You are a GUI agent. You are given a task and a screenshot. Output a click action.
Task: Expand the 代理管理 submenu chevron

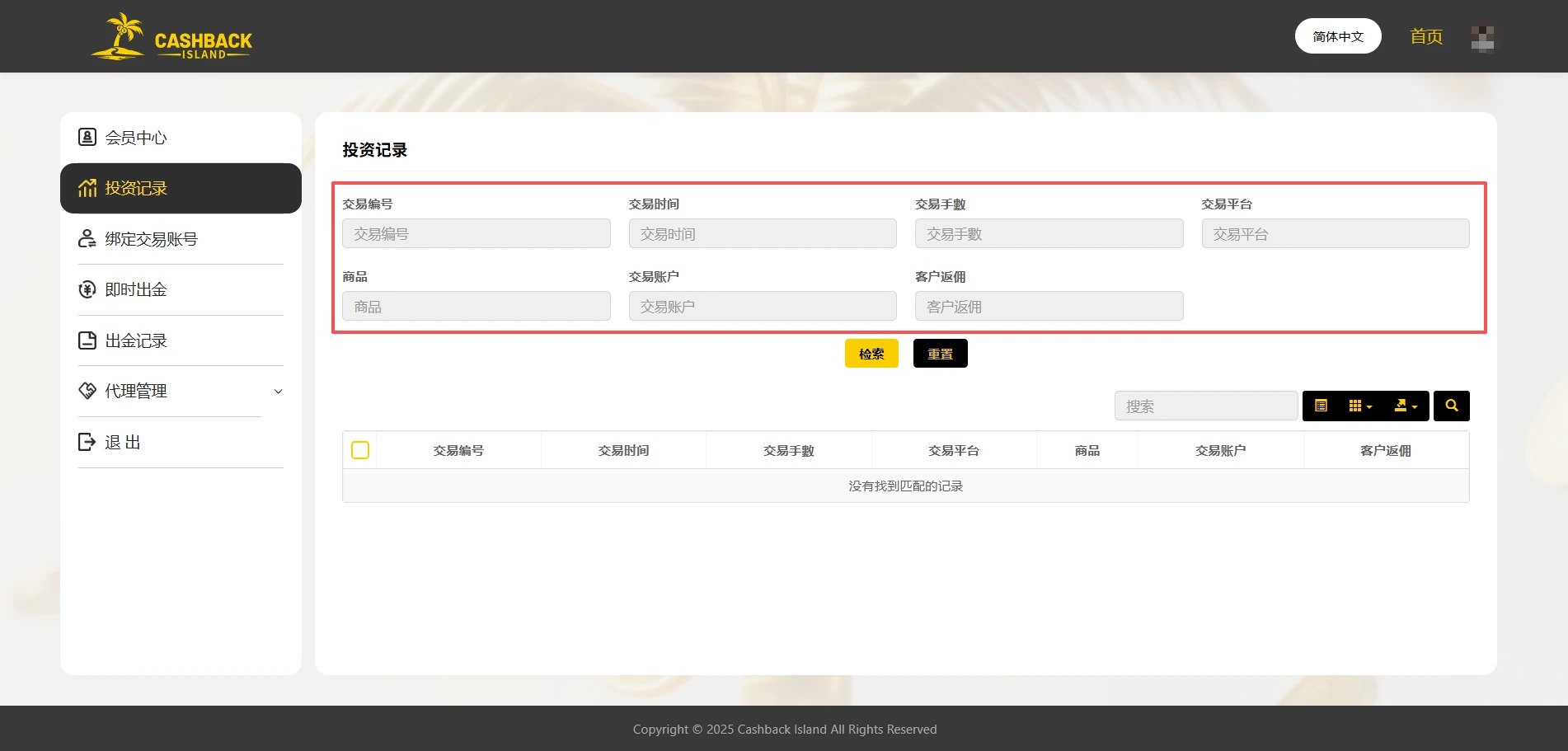(x=278, y=392)
